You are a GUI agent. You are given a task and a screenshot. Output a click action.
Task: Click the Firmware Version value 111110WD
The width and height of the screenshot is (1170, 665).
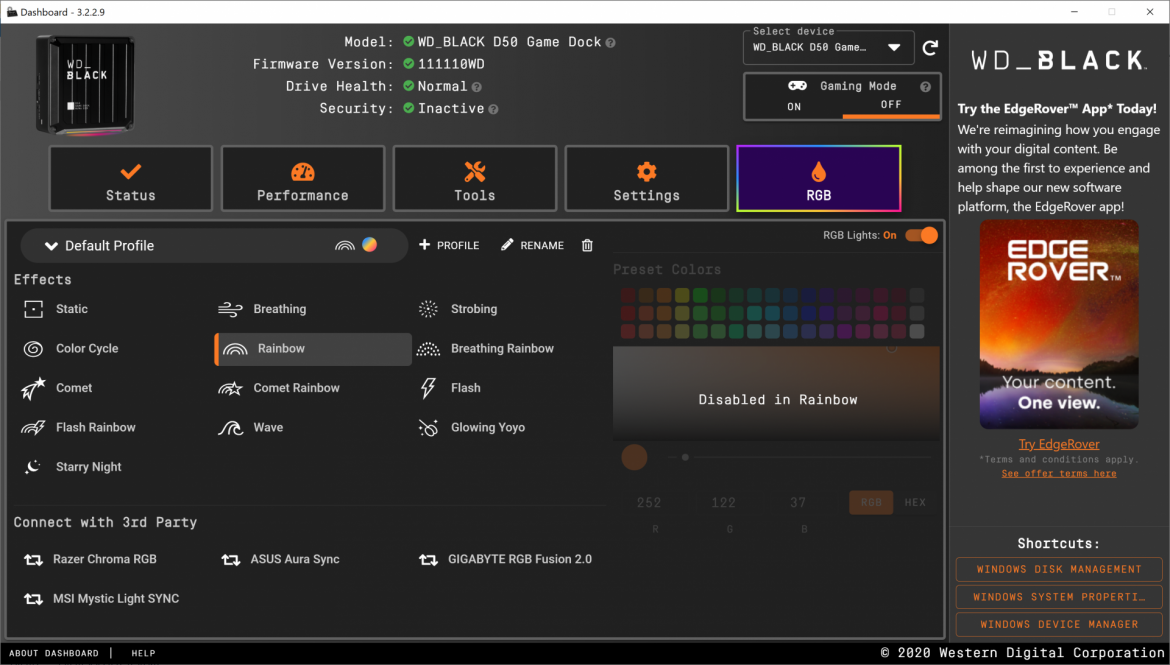pos(451,65)
